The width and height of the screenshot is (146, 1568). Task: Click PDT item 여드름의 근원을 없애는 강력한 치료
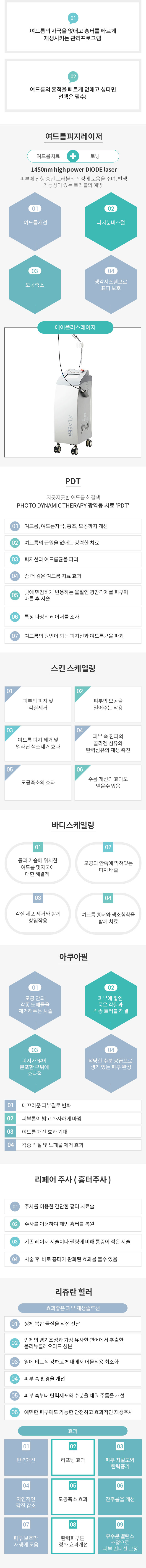pyautogui.click(x=73, y=542)
